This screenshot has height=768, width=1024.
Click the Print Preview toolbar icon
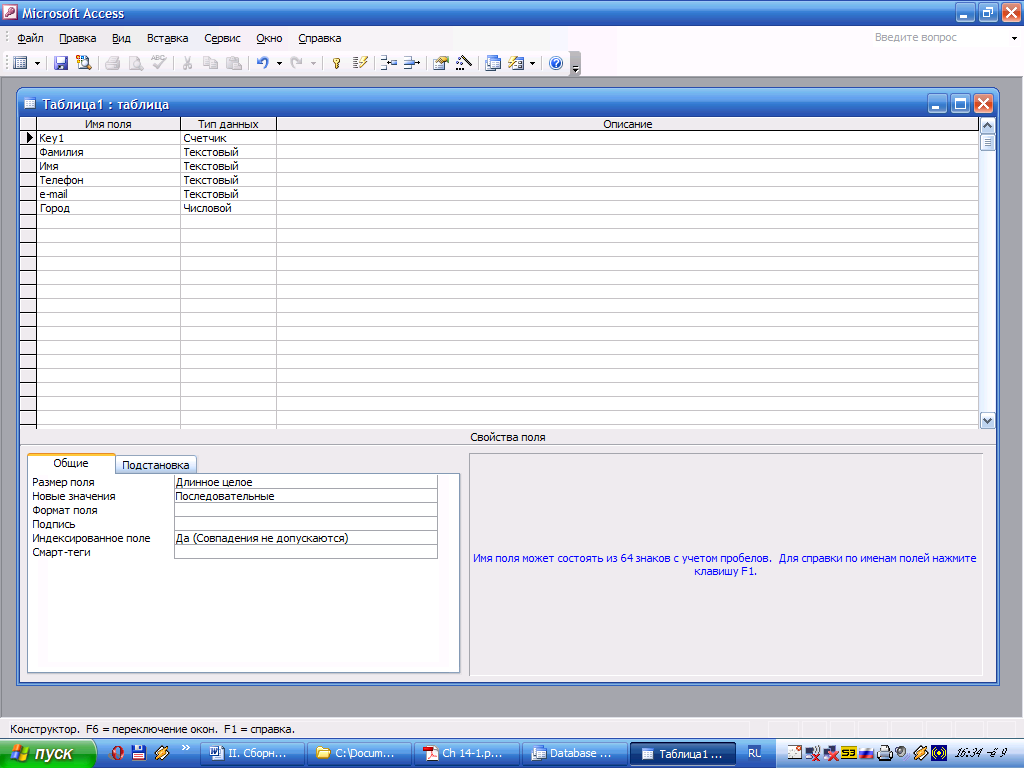(x=136, y=63)
